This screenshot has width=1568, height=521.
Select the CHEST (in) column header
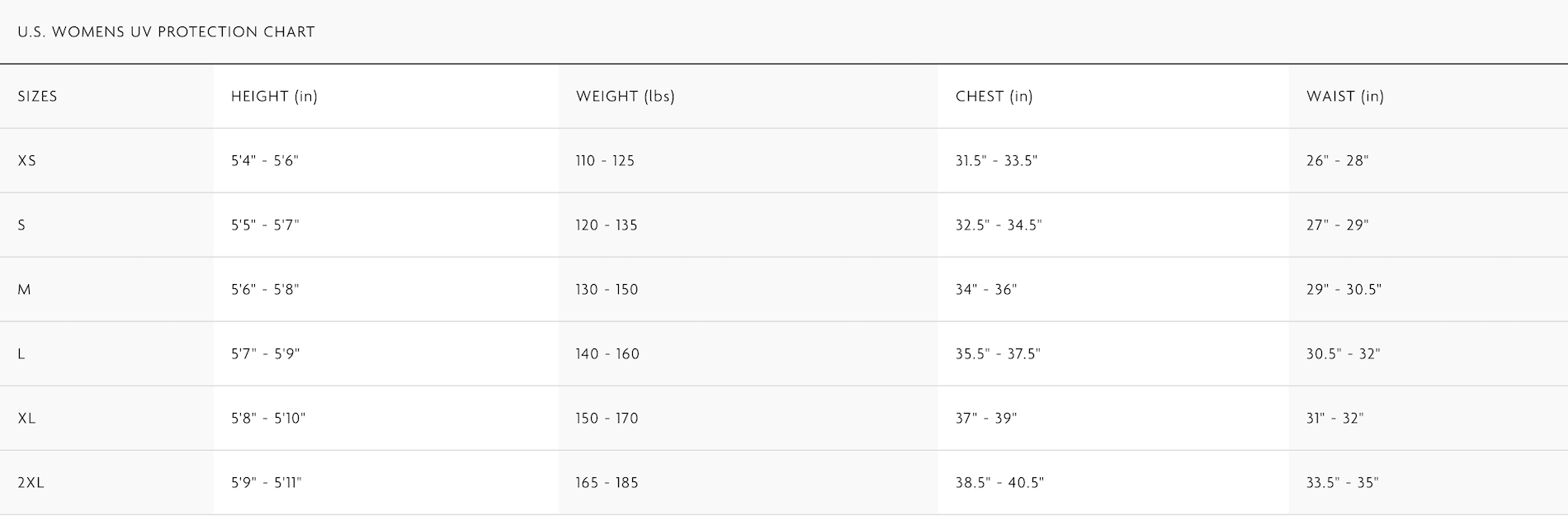[994, 97]
